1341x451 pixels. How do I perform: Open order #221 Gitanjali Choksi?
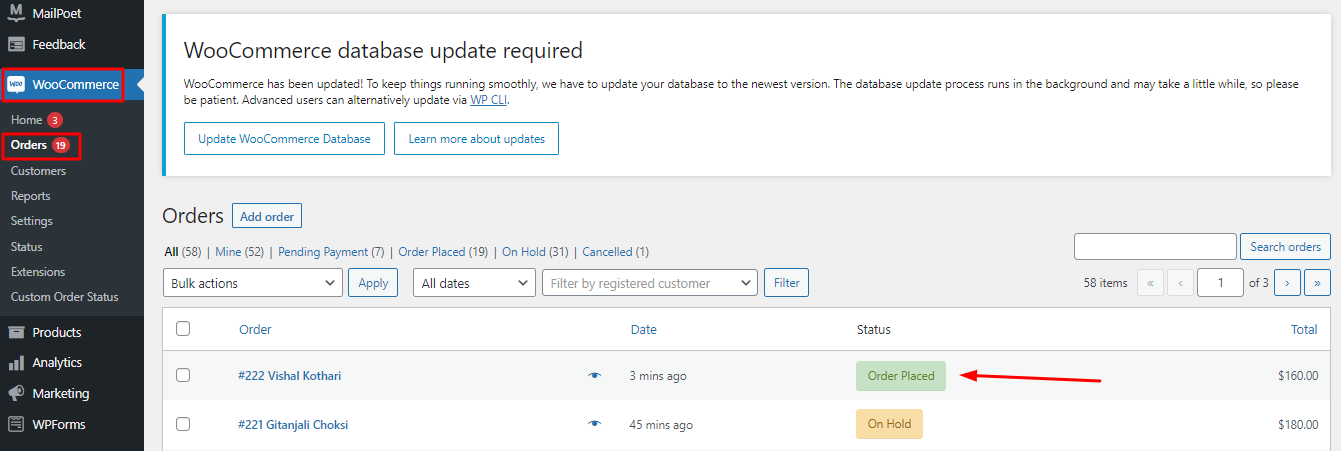tap(293, 425)
